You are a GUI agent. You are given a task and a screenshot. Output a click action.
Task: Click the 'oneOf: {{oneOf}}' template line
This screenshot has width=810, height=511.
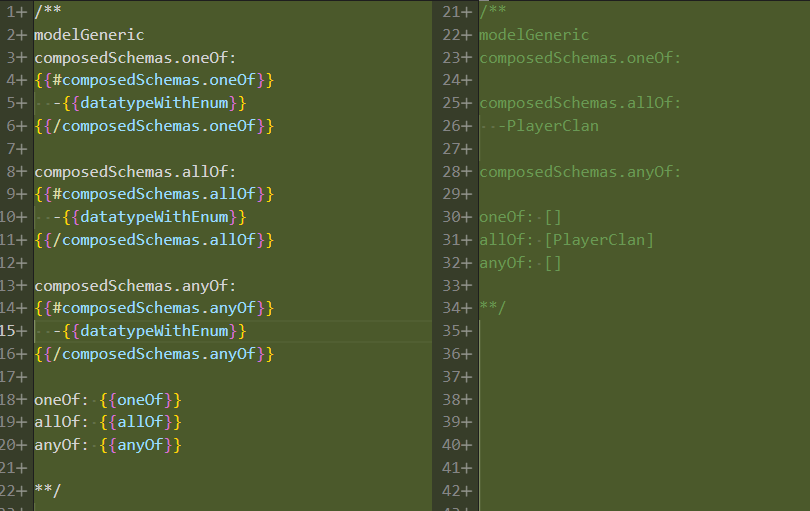point(108,400)
